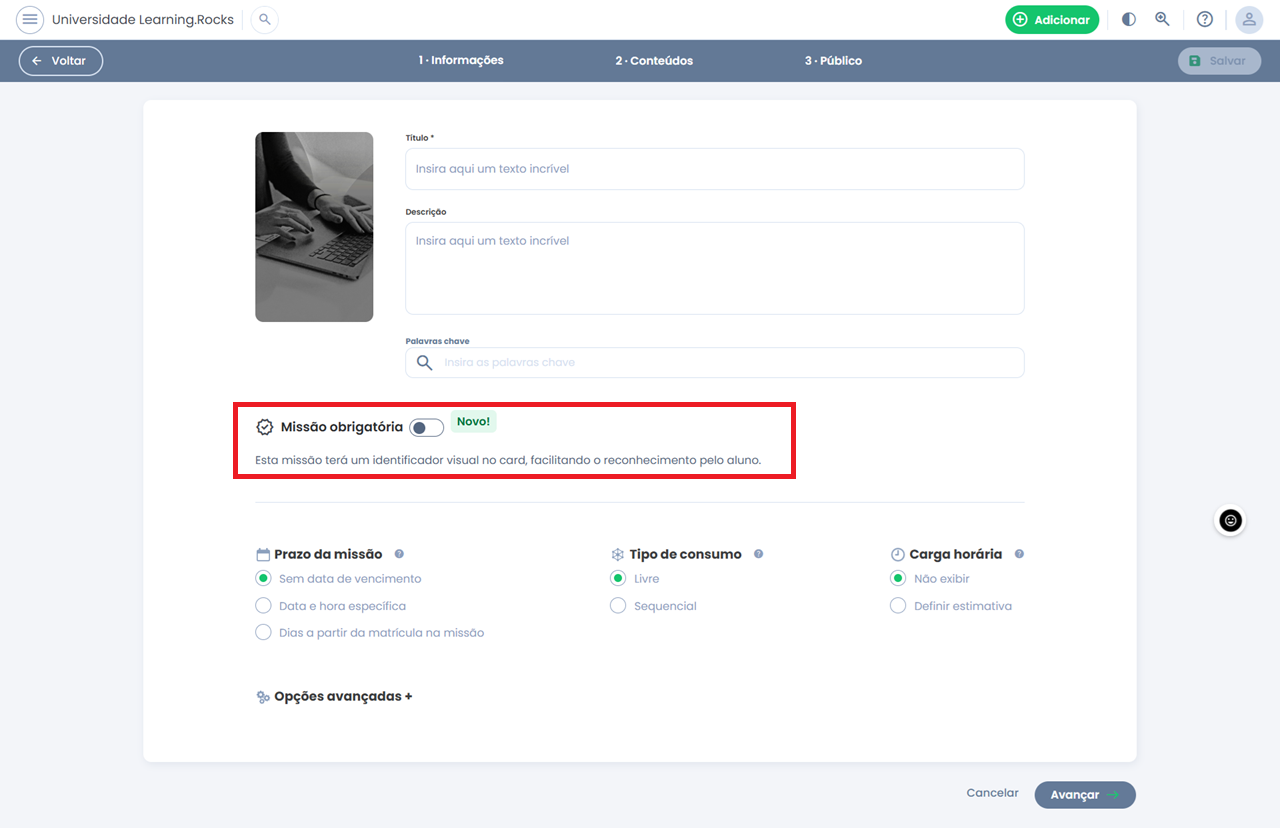Click the Descrição text area

pyautogui.click(x=715, y=268)
